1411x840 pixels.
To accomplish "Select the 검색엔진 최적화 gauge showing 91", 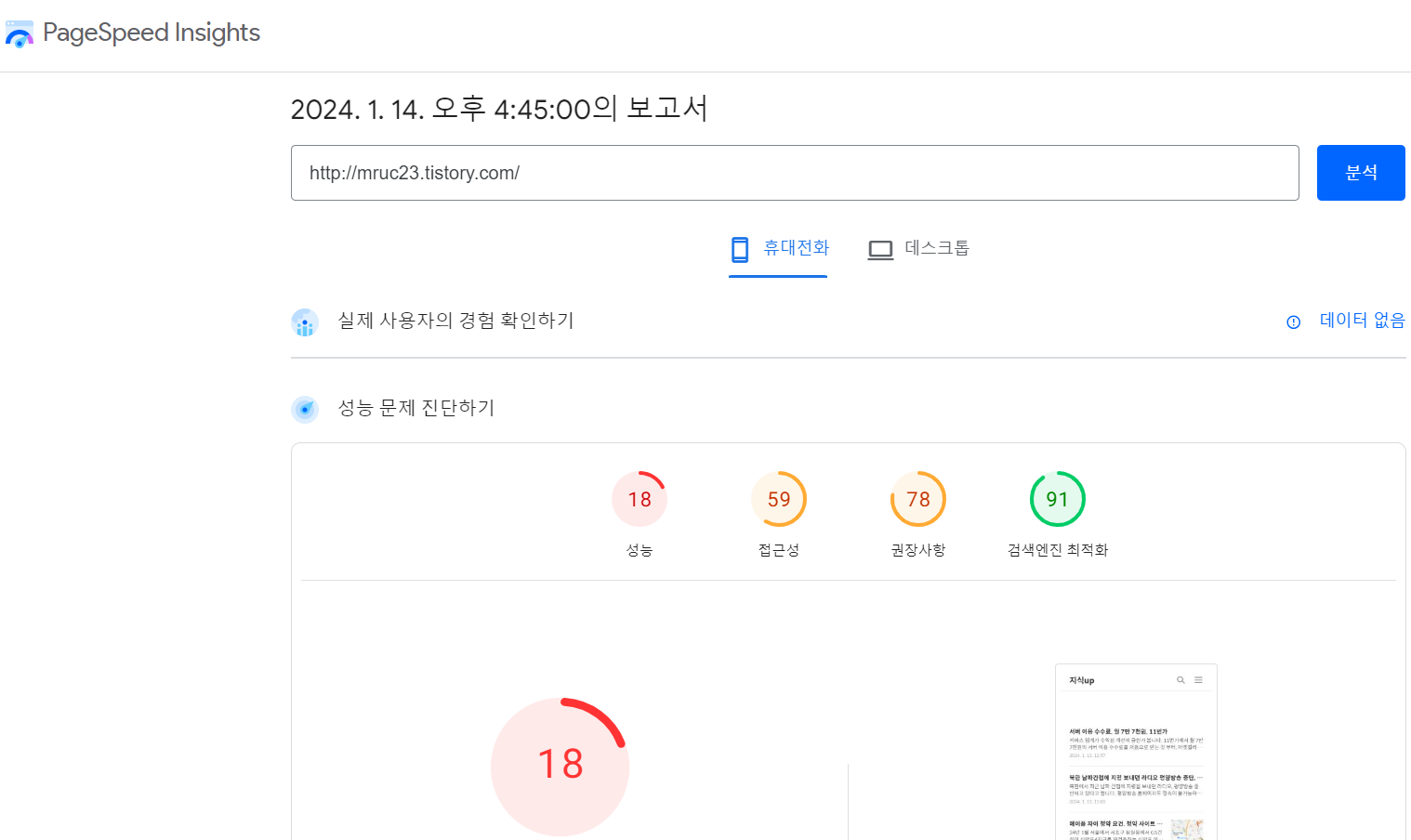I will click(1057, 498).
